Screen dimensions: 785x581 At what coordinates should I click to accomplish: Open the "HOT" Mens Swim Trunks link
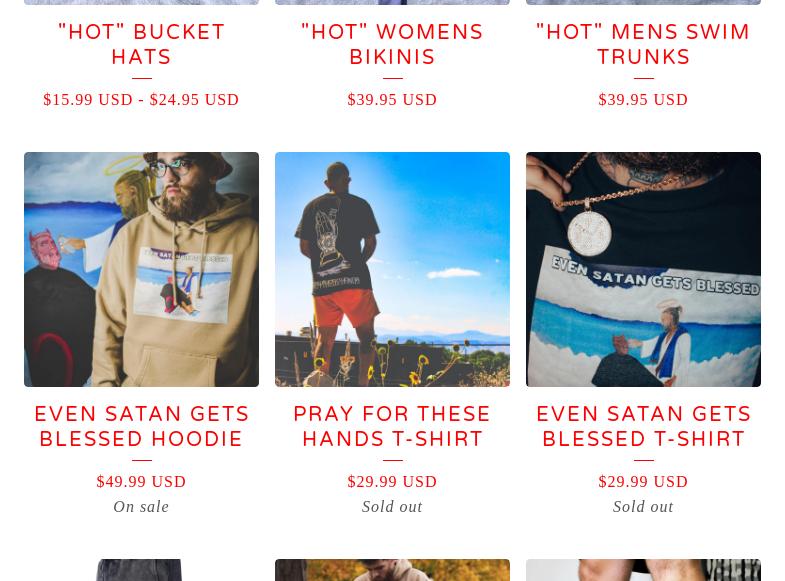(x=643, y=45)
